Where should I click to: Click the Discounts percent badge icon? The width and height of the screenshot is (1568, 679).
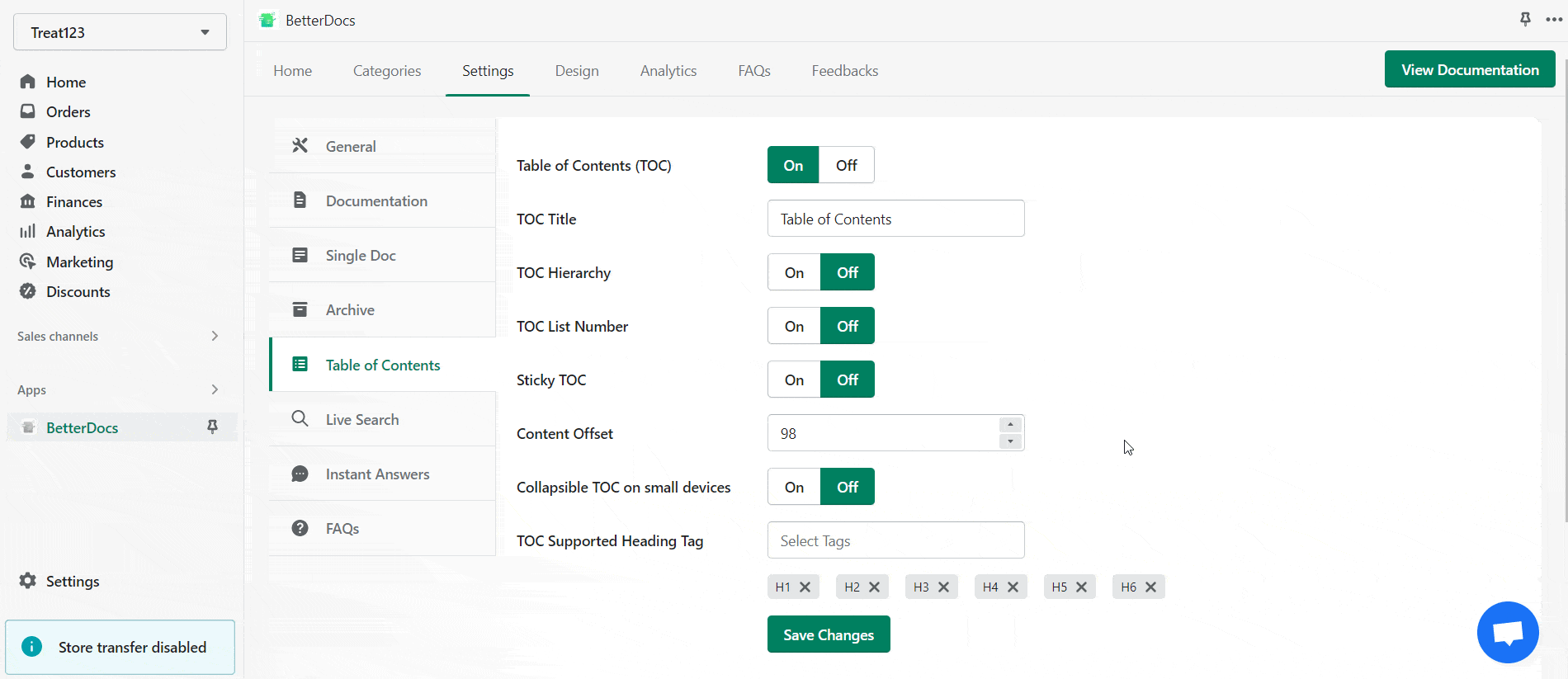click(x=28, y=291)
